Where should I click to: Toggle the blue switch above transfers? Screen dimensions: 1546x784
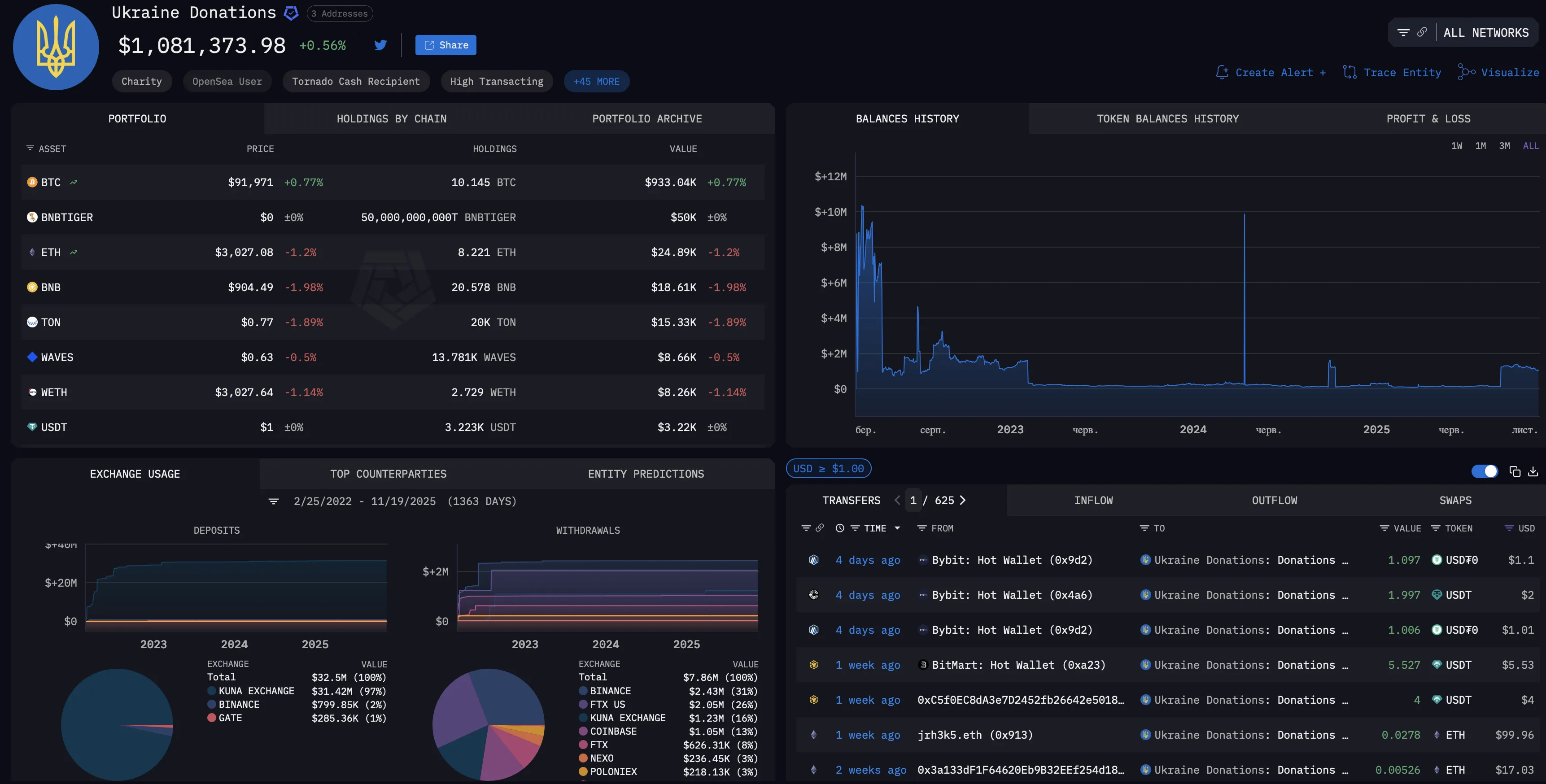coord(1484,471)
